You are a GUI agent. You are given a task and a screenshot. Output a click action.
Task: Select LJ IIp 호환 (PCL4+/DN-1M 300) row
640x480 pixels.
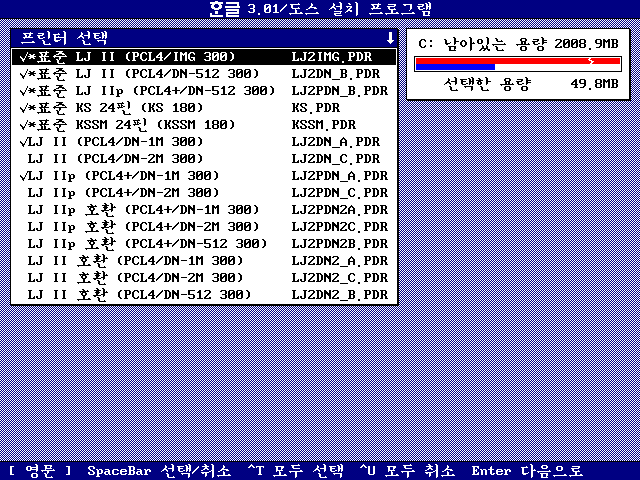[x=204, y=210]
